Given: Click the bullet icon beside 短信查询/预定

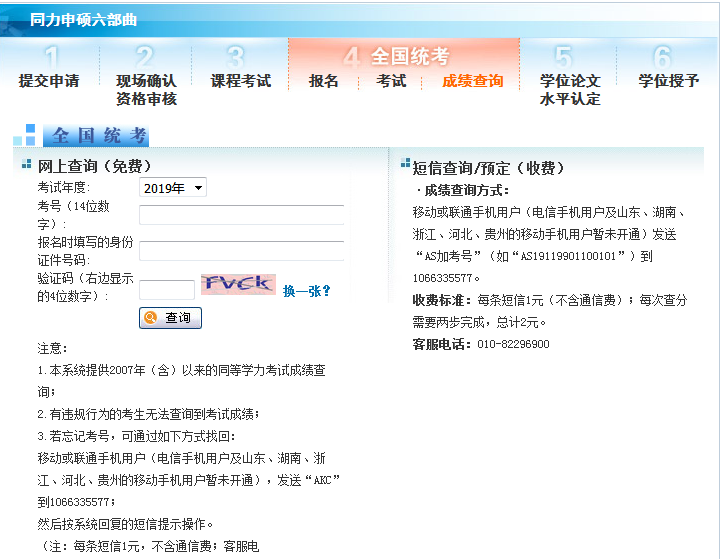Looking at the screenshot, I should pos(405,162).
